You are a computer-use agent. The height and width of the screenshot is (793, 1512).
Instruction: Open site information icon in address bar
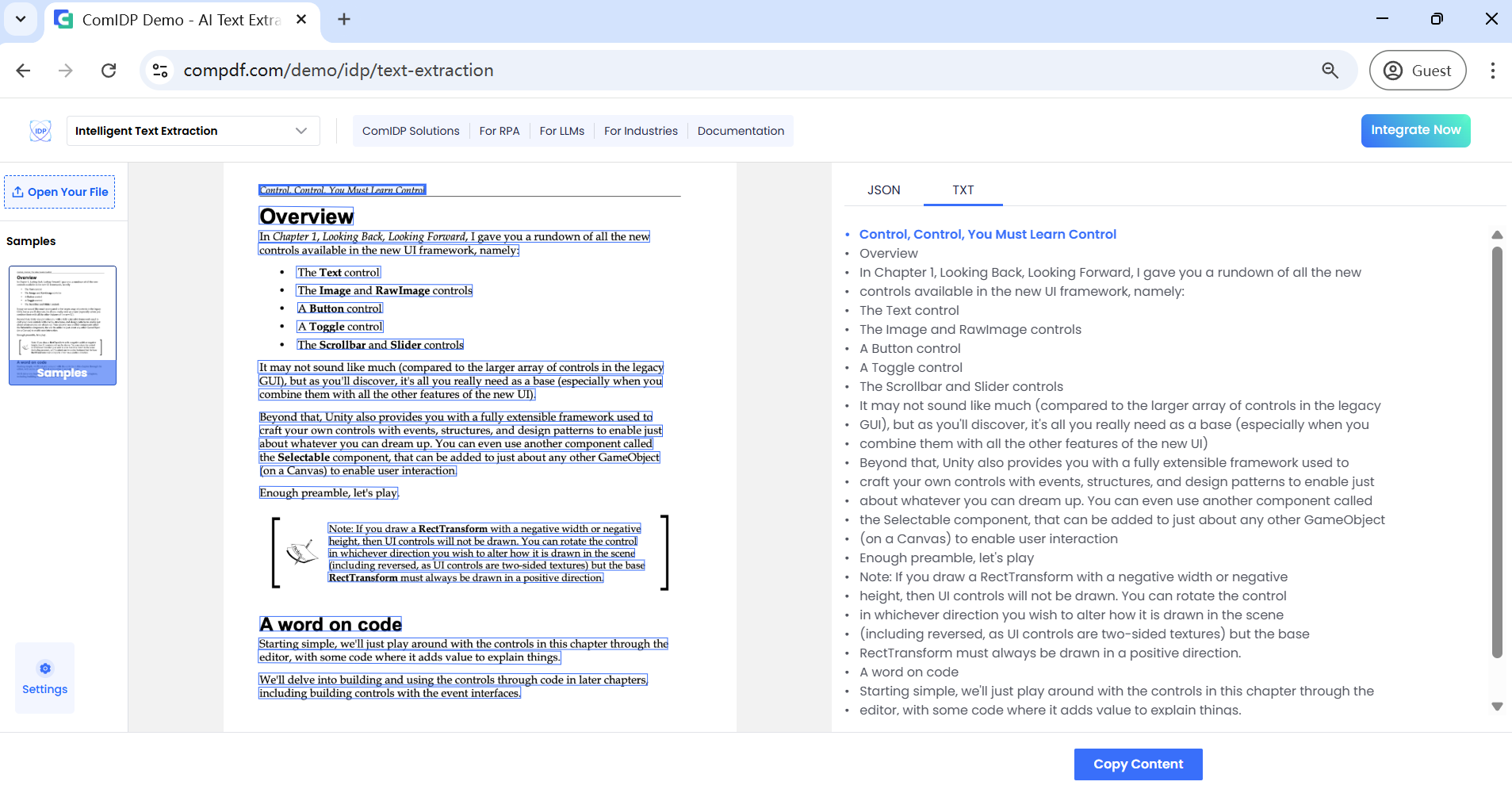pos(160,71)
